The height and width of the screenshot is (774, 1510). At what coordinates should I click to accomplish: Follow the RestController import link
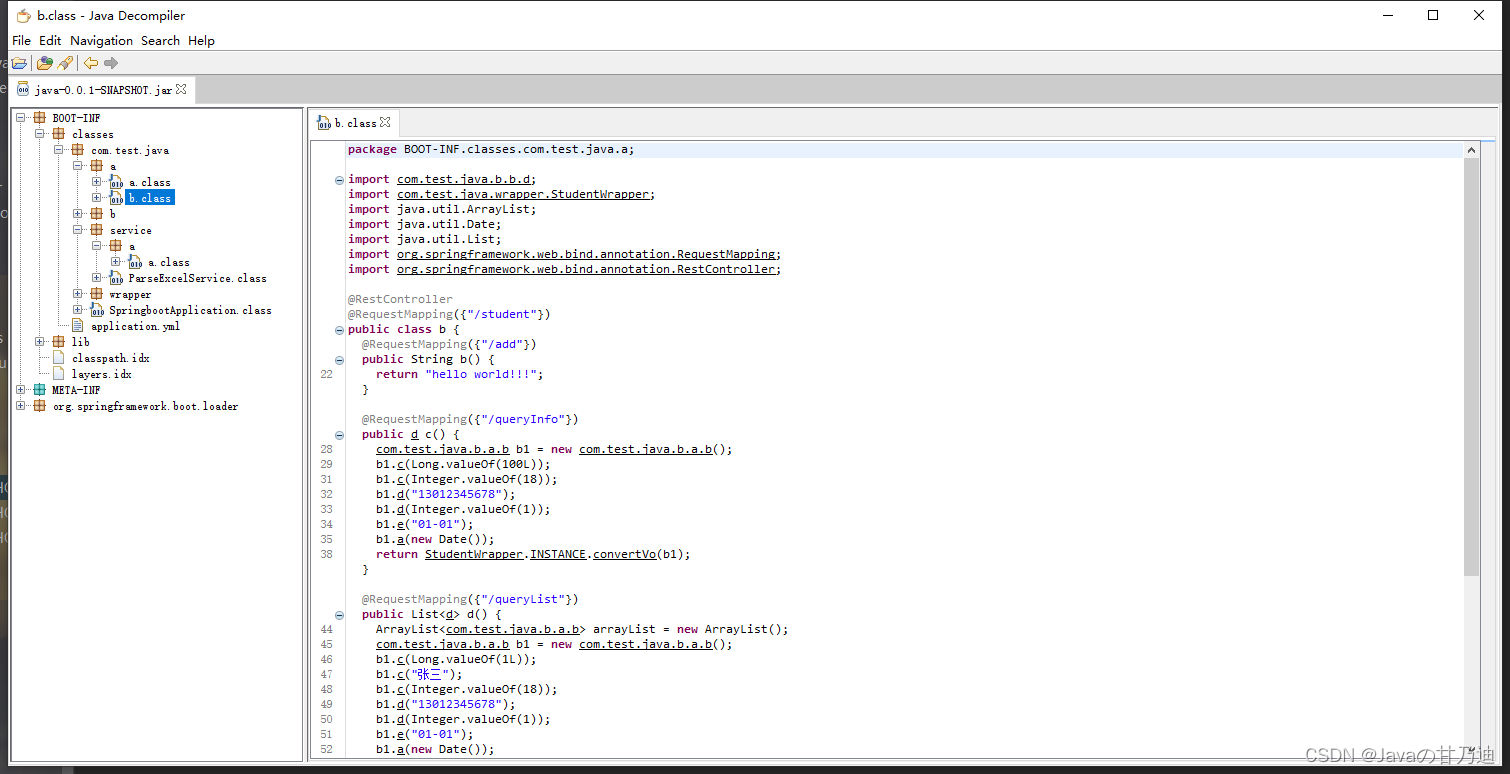(586, 269)
